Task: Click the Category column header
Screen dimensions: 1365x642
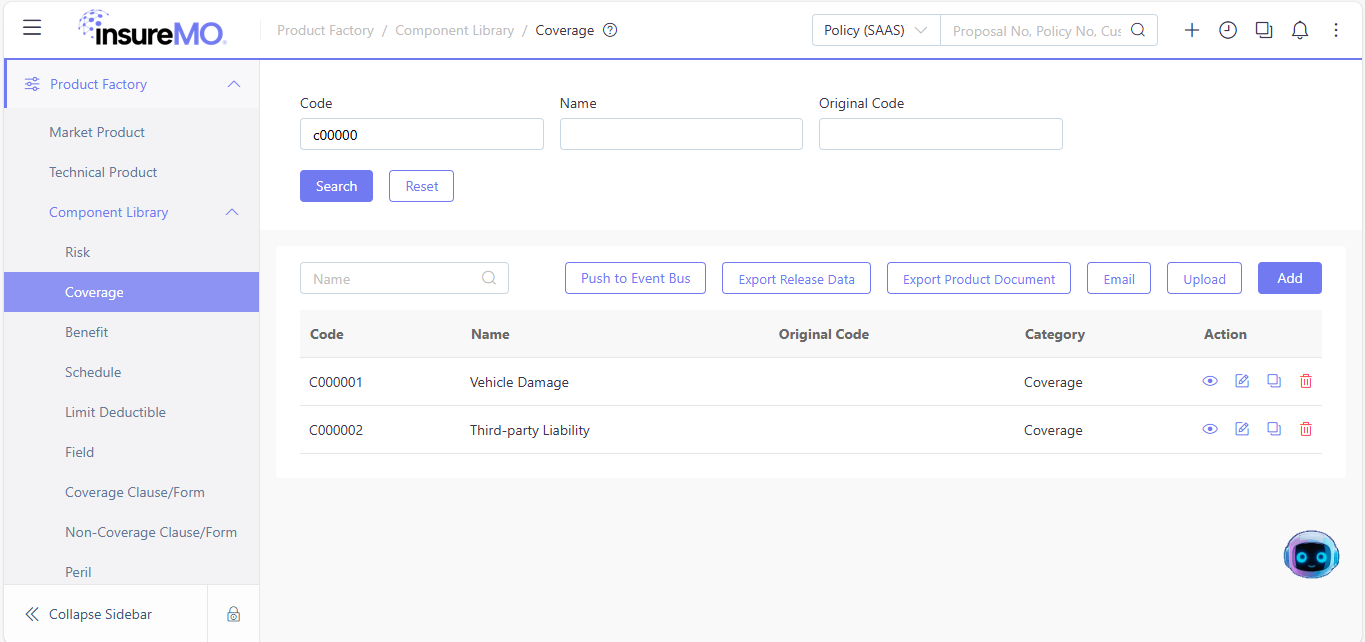Action: tap(1054, 334)
